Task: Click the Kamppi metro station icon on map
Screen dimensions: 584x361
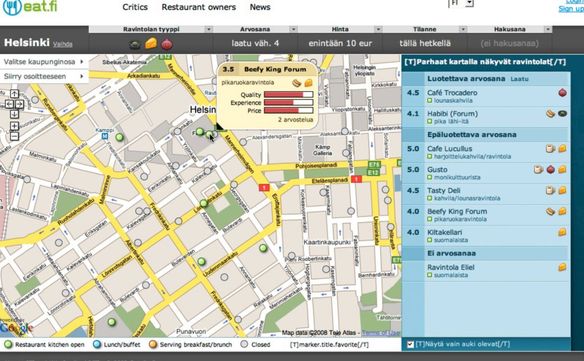Action: [x=105, y=136]
